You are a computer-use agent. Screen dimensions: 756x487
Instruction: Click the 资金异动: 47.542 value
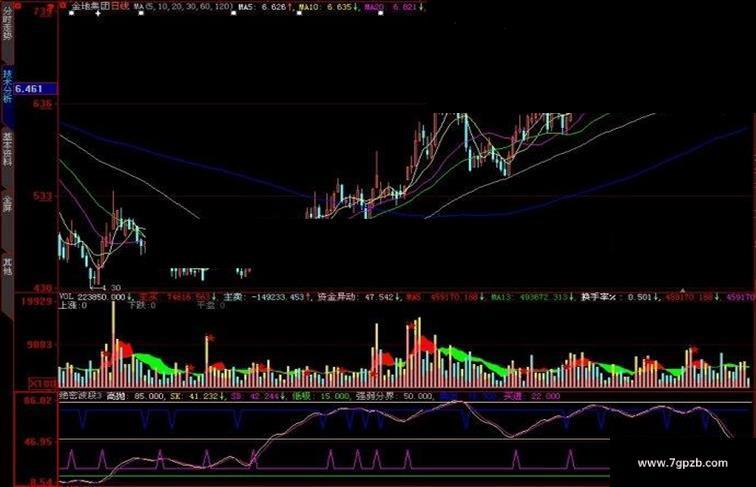click(x=358, y=297)
